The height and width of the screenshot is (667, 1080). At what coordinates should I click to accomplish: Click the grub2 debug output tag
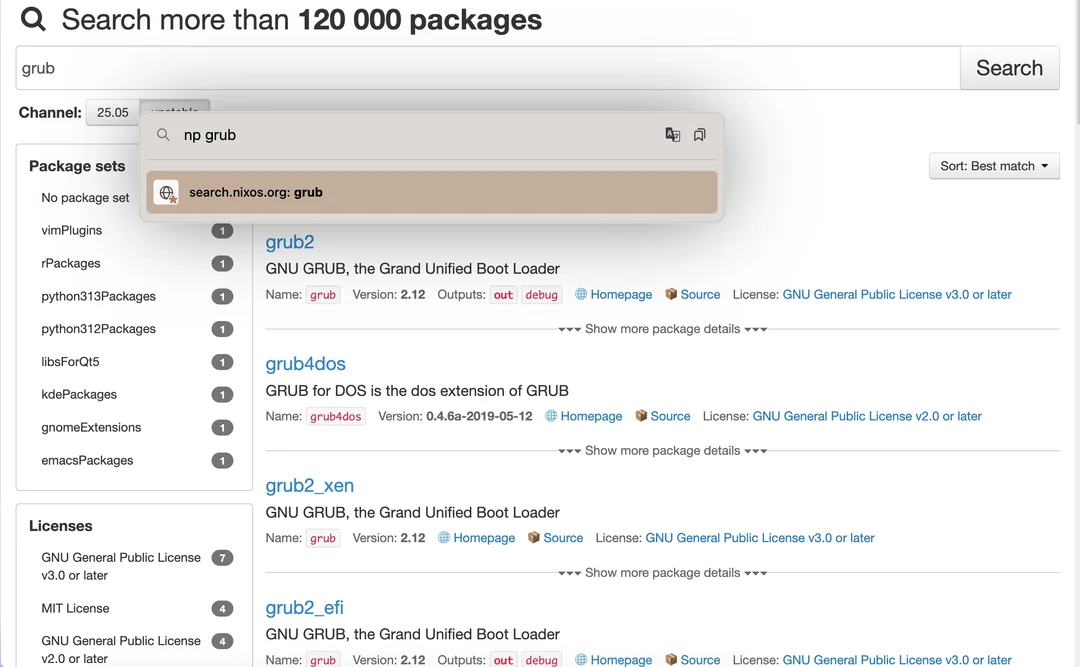click(x=541, y=295)
